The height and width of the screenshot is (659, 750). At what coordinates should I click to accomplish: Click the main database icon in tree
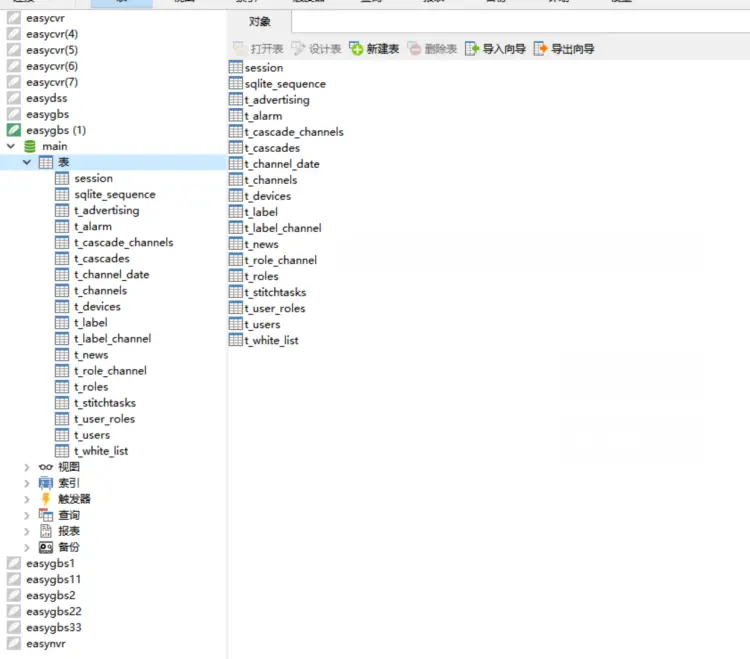(30, 146)
